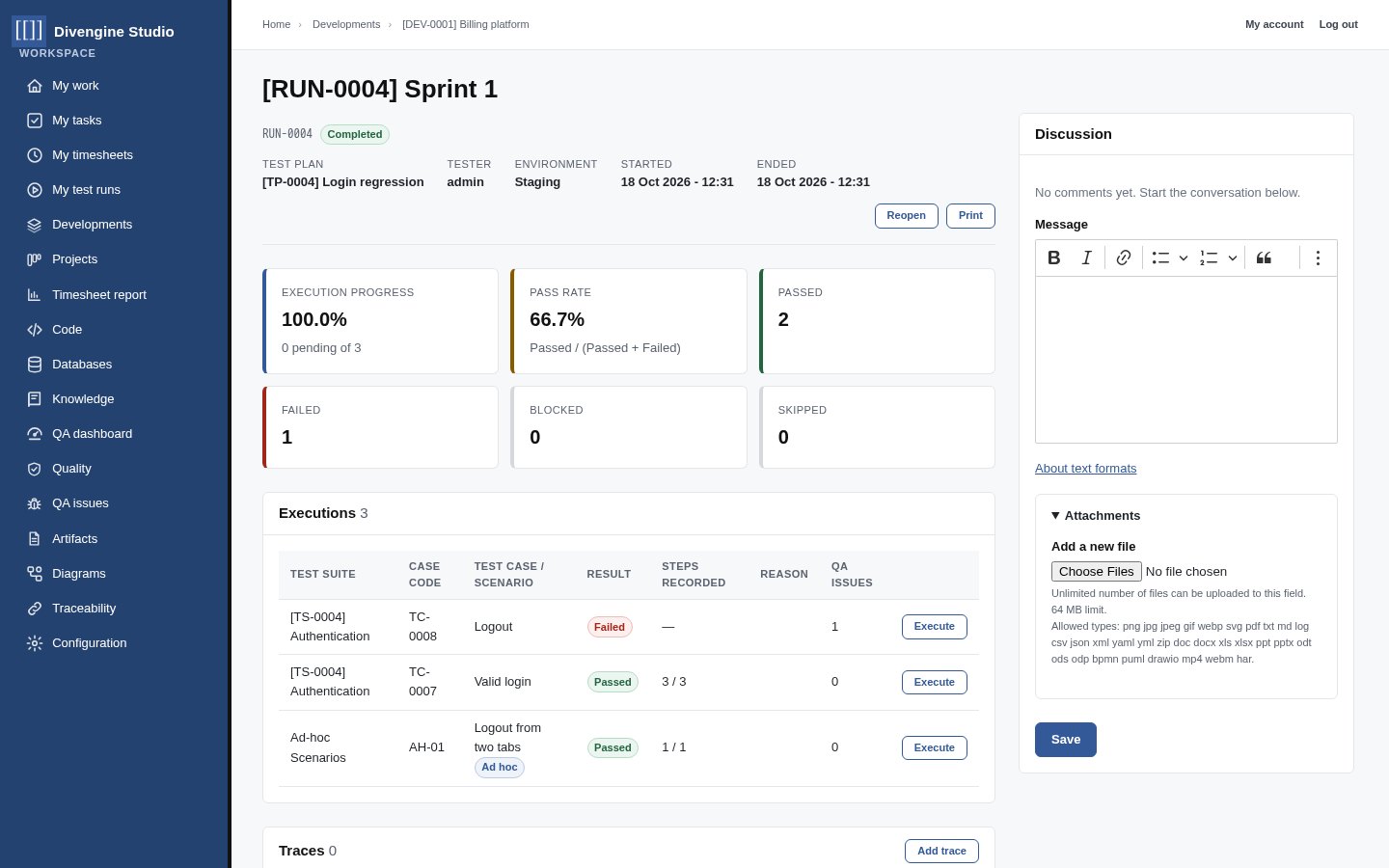Execute the TC-0008 Logout test case
The height and width of the screenshot is (868, 1389).
pyautogui.click(x=935, y=627)
